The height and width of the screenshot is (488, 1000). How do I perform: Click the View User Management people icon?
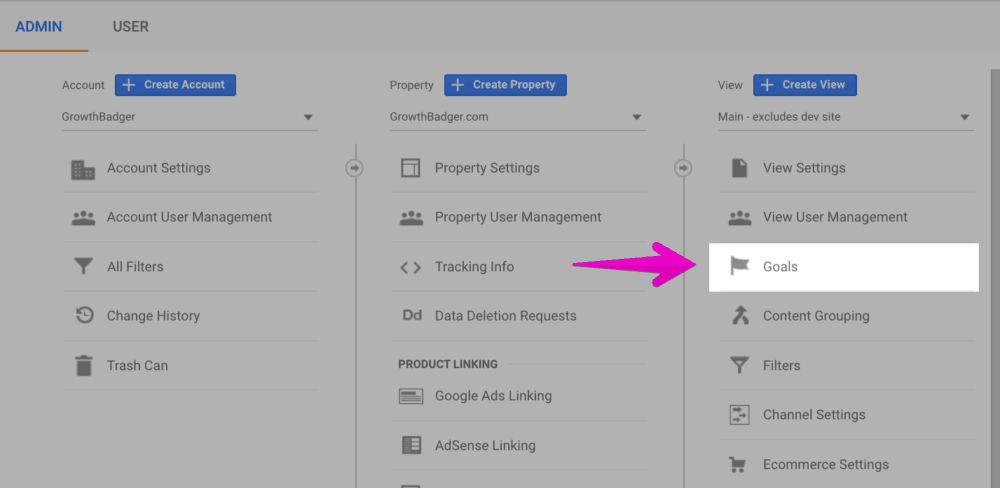click(x=739, y=218)
